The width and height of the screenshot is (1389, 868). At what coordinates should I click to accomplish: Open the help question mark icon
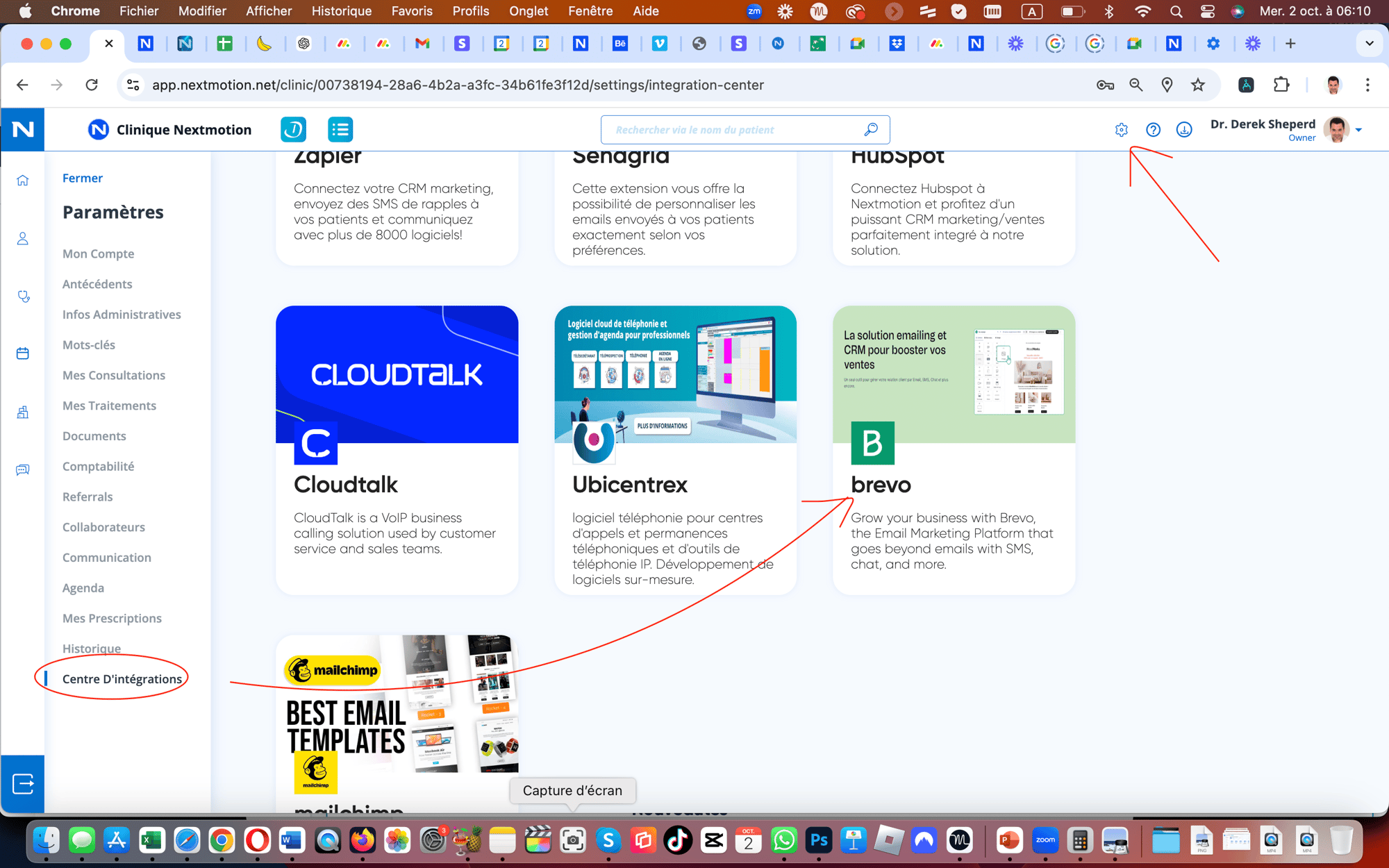click(1153, 130)
